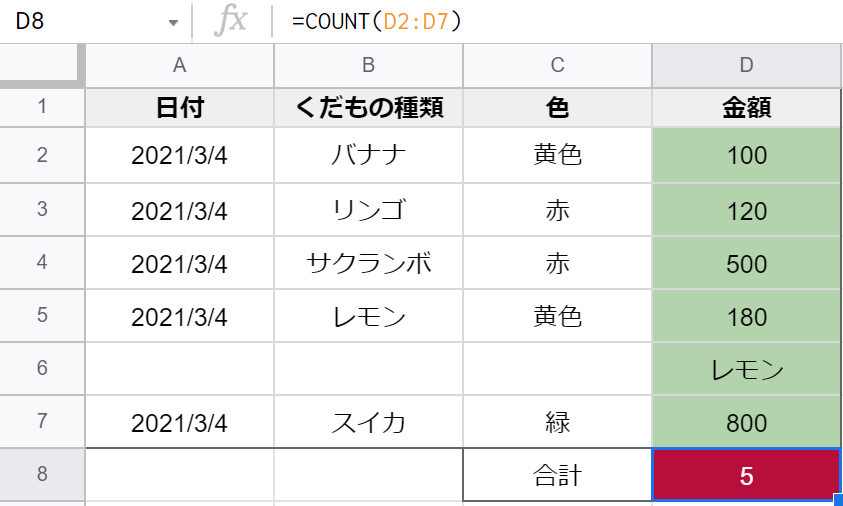This screenshot has height=506, width=843.
Task: Select column D header
Action: (x=746, y=66)
